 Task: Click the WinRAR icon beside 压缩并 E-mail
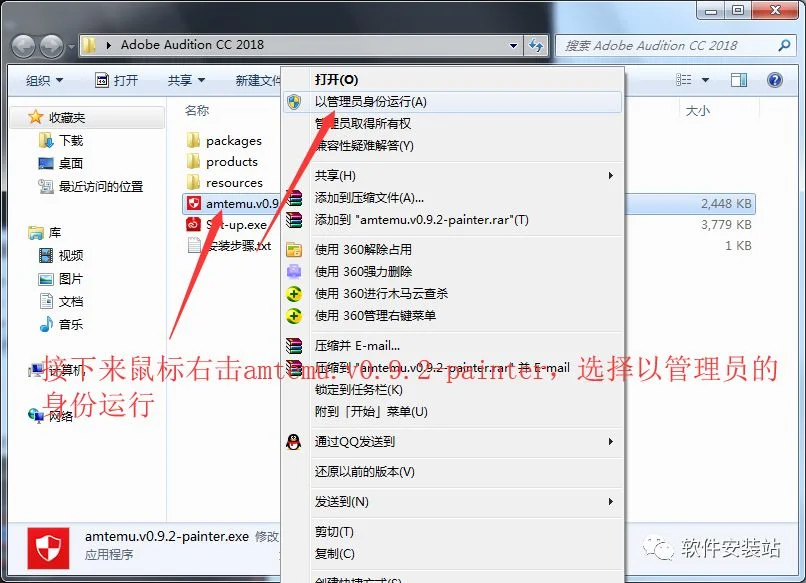(x=294, y=345)
